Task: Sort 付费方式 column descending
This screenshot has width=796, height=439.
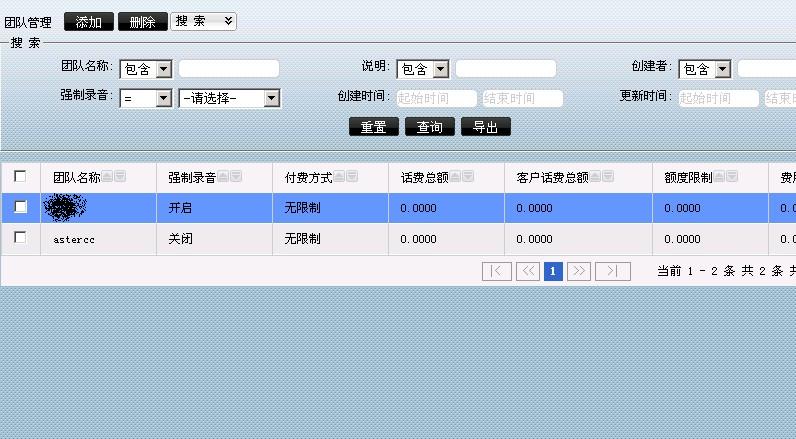Action: [352, 177]
